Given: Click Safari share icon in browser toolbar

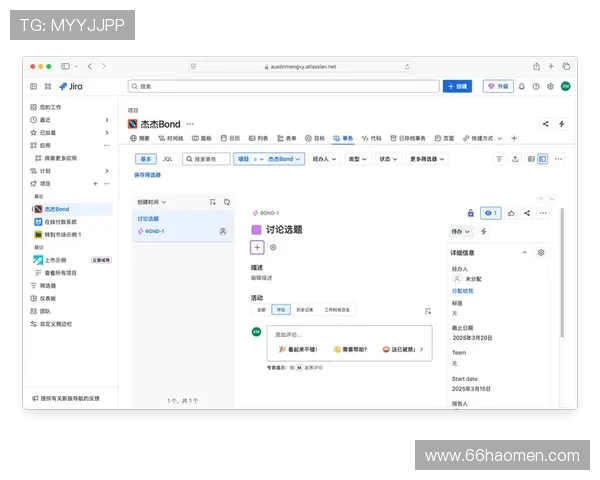Looking at the screenshot, I should 536,66.
